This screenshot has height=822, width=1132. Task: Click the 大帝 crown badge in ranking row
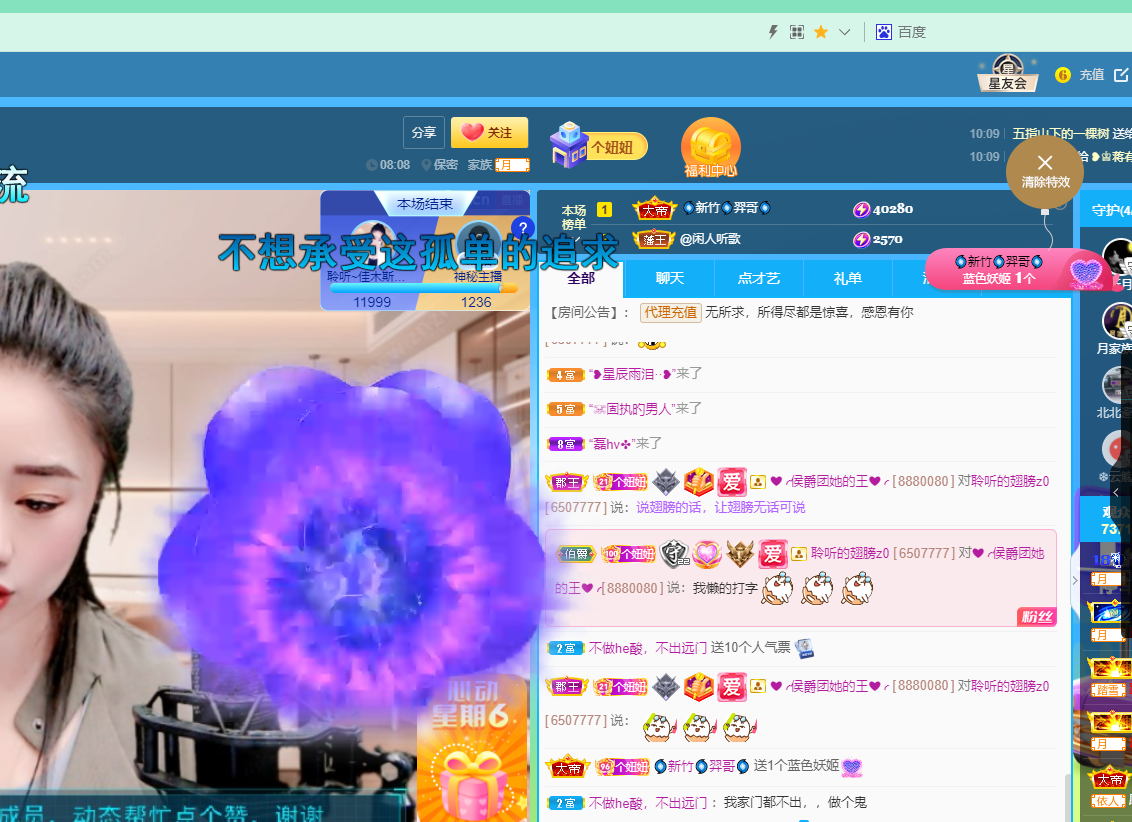(x=655, y=209)
